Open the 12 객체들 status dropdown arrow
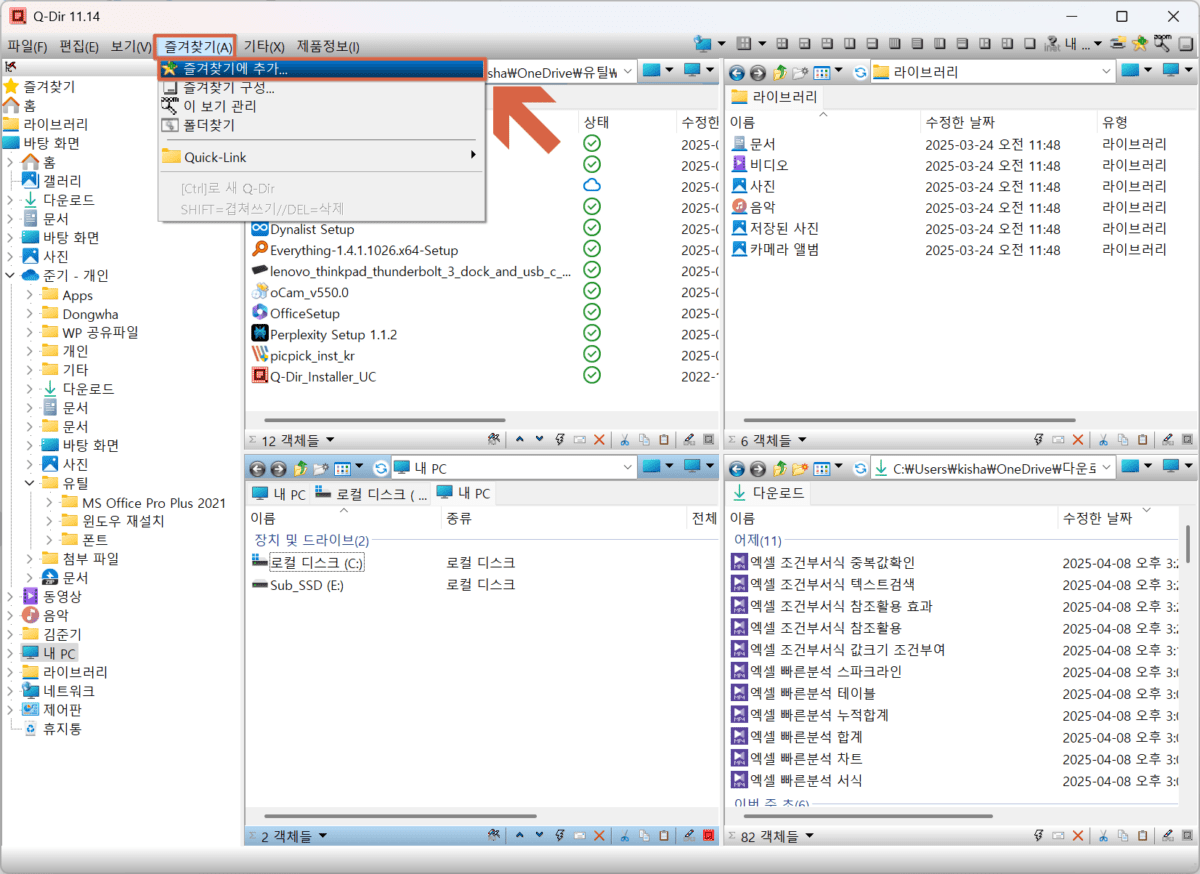Viewport: 1200px width, 874px height. click(331, 440)
